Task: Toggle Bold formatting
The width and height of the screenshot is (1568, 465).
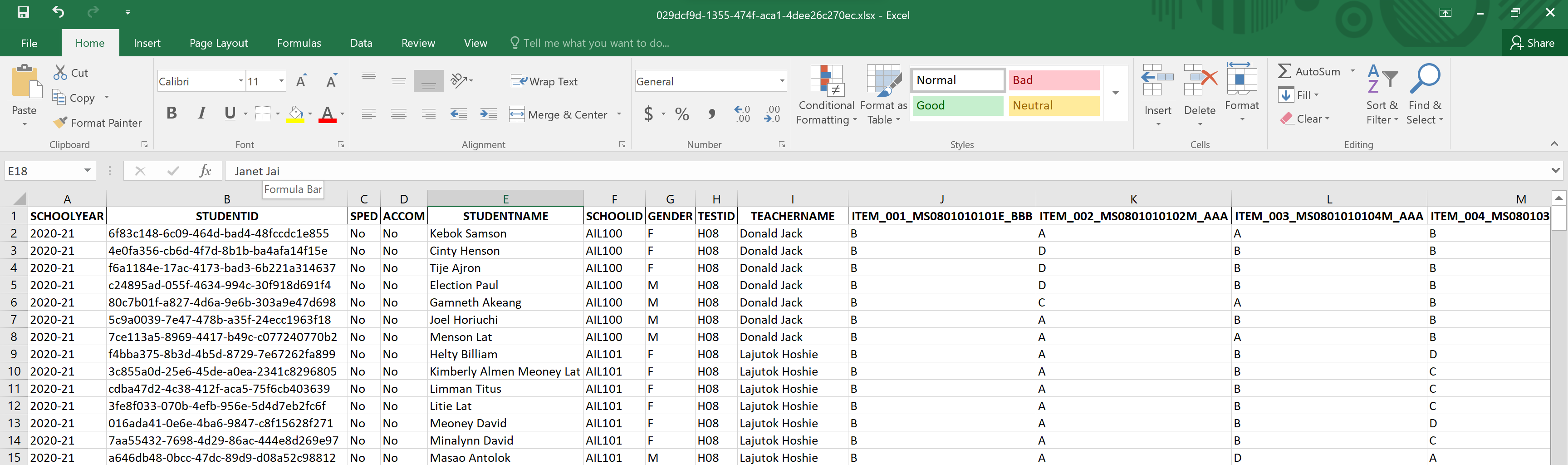Action: pyautogui.click(x=171, y=114)
